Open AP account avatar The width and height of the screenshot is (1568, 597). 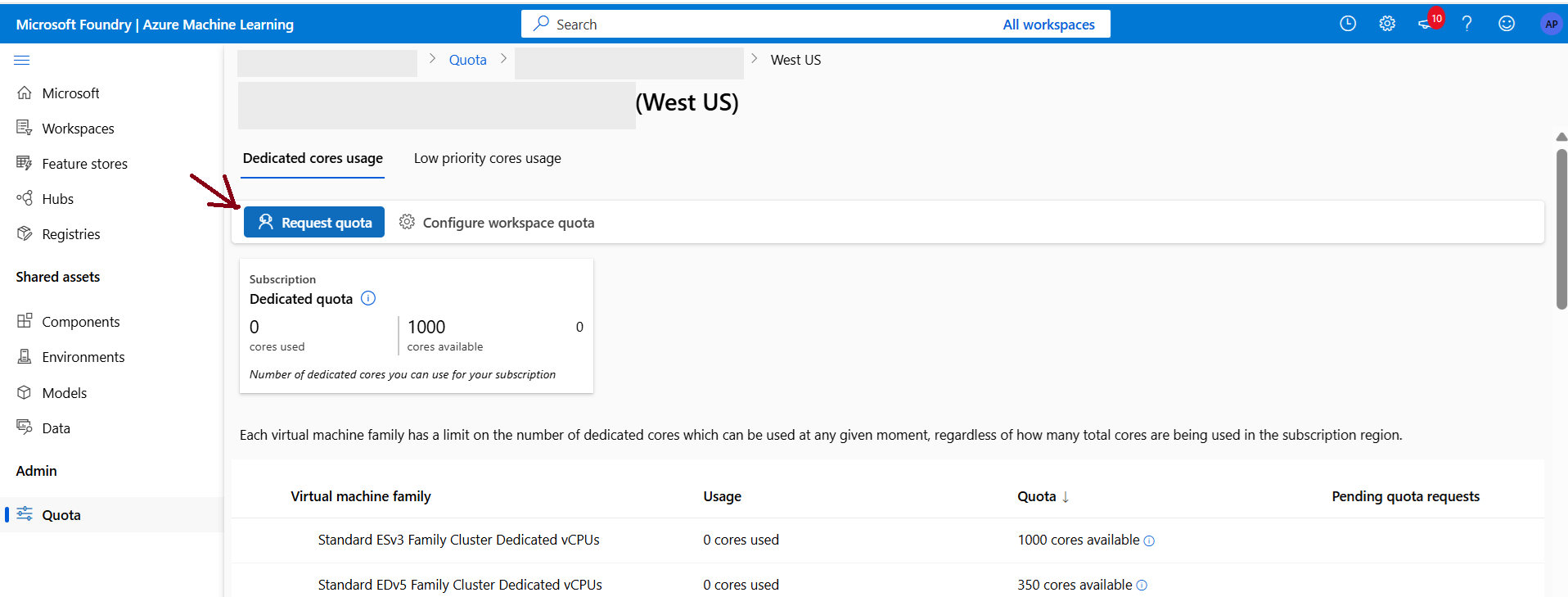click(x=1551, y=24)
